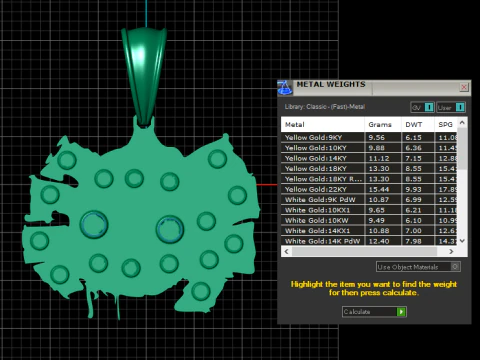Click the 6.36 DWT value
This screenshot has width=480, height=360.
pos(413,148)
